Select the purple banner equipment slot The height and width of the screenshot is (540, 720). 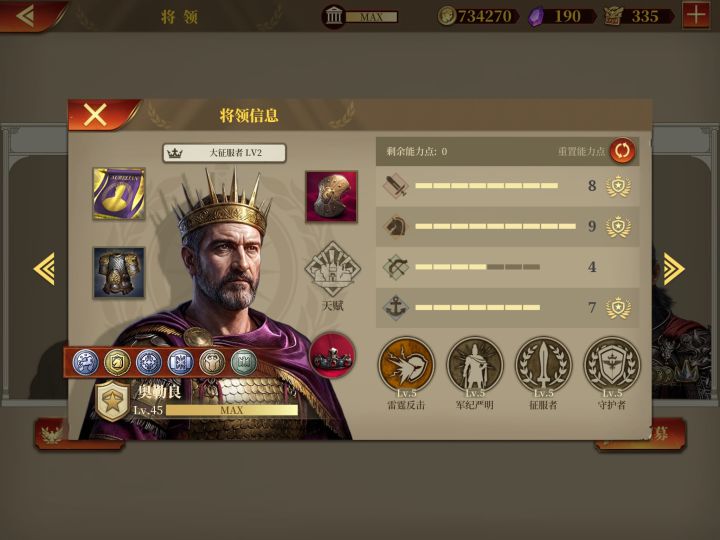click(119, 194)
